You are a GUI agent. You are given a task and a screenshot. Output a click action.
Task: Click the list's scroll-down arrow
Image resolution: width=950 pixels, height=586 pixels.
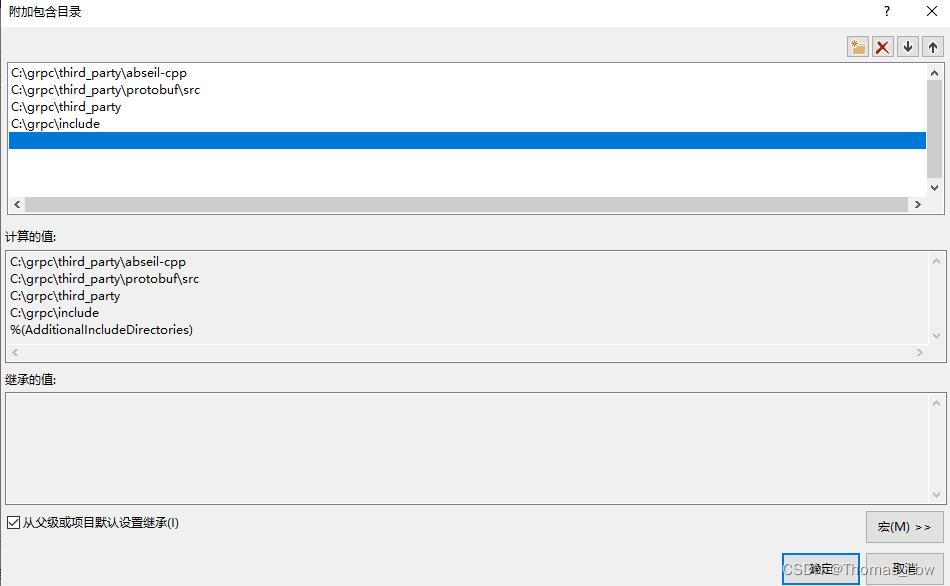point(933,187)
